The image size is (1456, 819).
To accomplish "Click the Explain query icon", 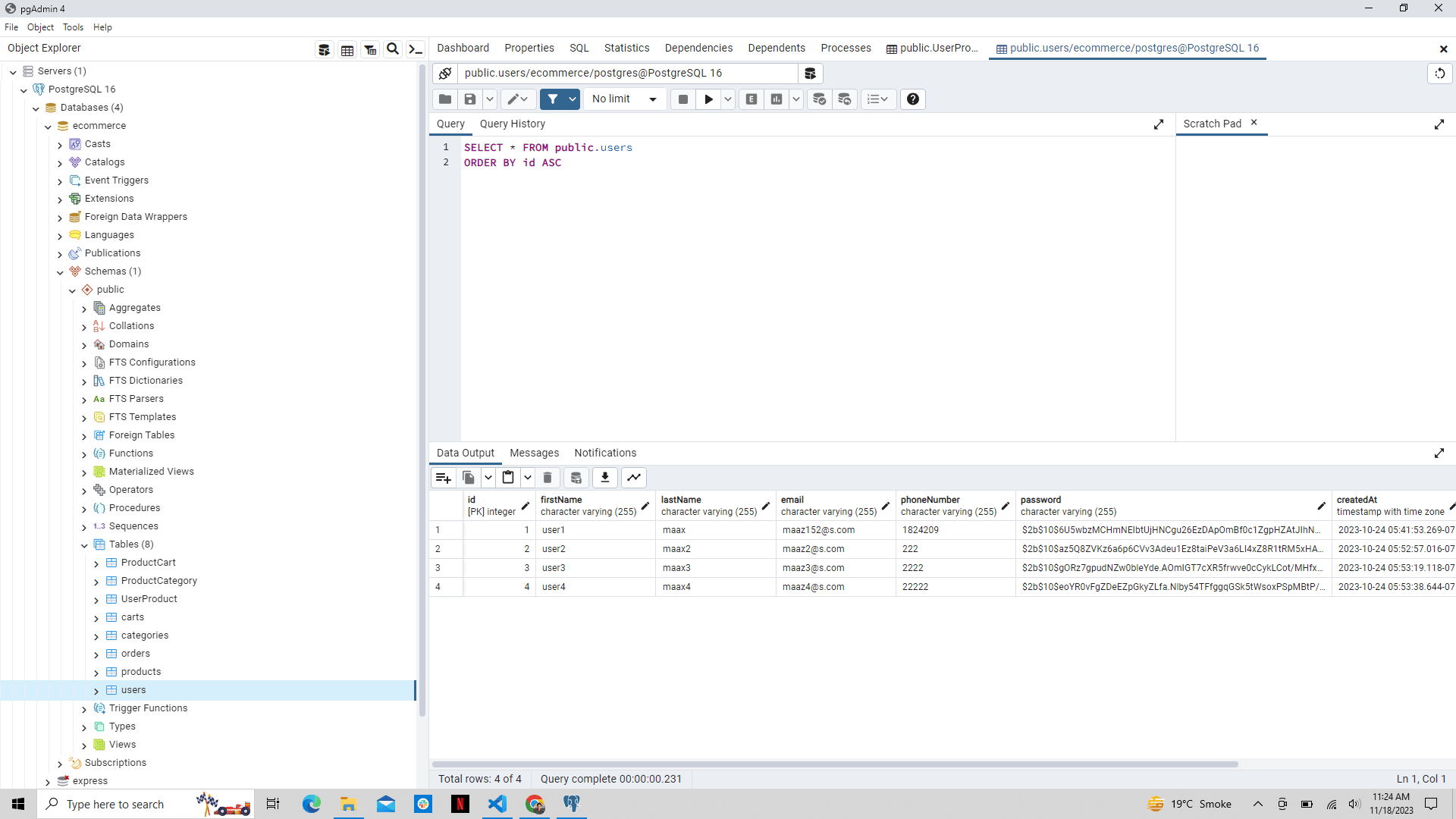I will 752,99.
